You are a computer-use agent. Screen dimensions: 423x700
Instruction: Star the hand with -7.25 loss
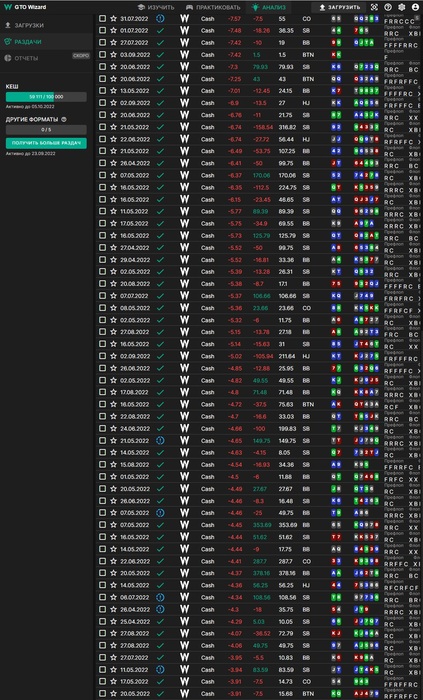(x=113, y=79)
